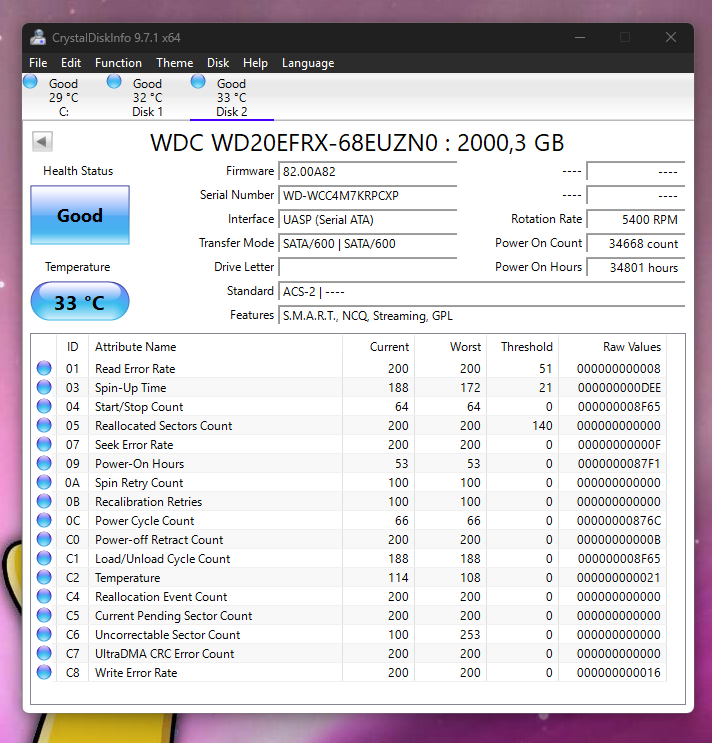Open the Help menu
The width and height of the screenshot is (712, 743).
[255, 63]
